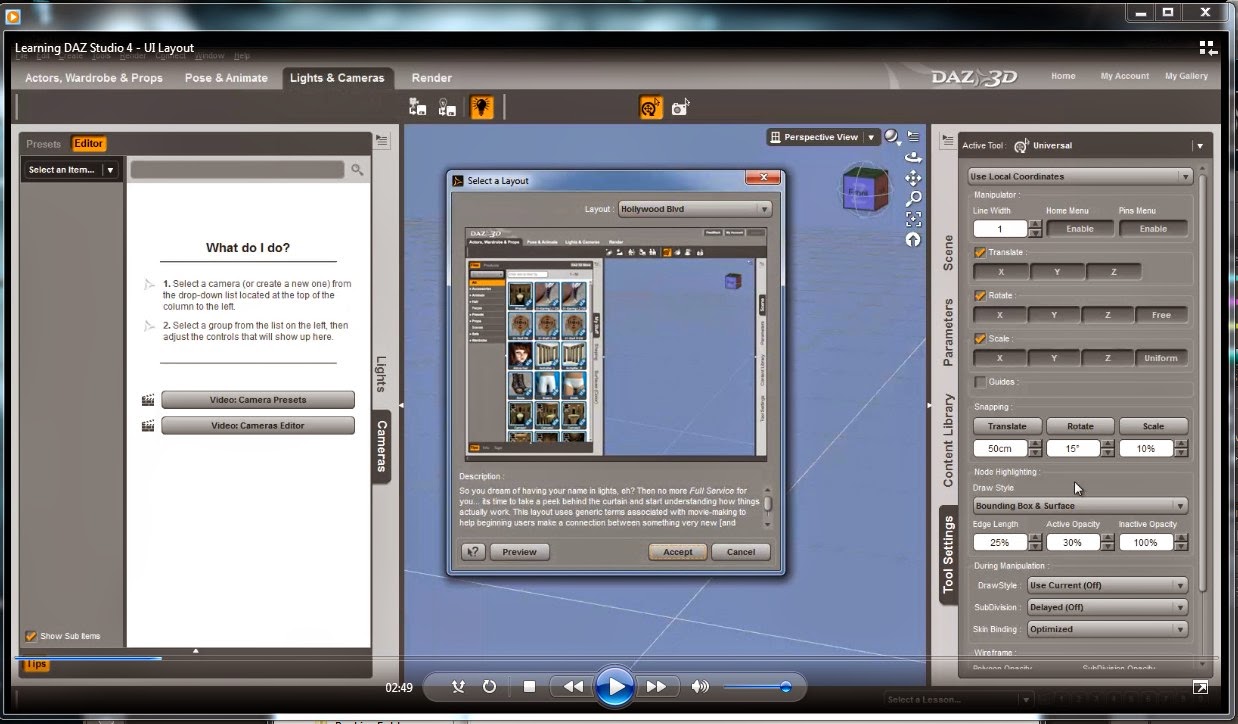This screenshot has width=1238, height=724.
Task: Click the Preview button in dialog
Action: 519,552
